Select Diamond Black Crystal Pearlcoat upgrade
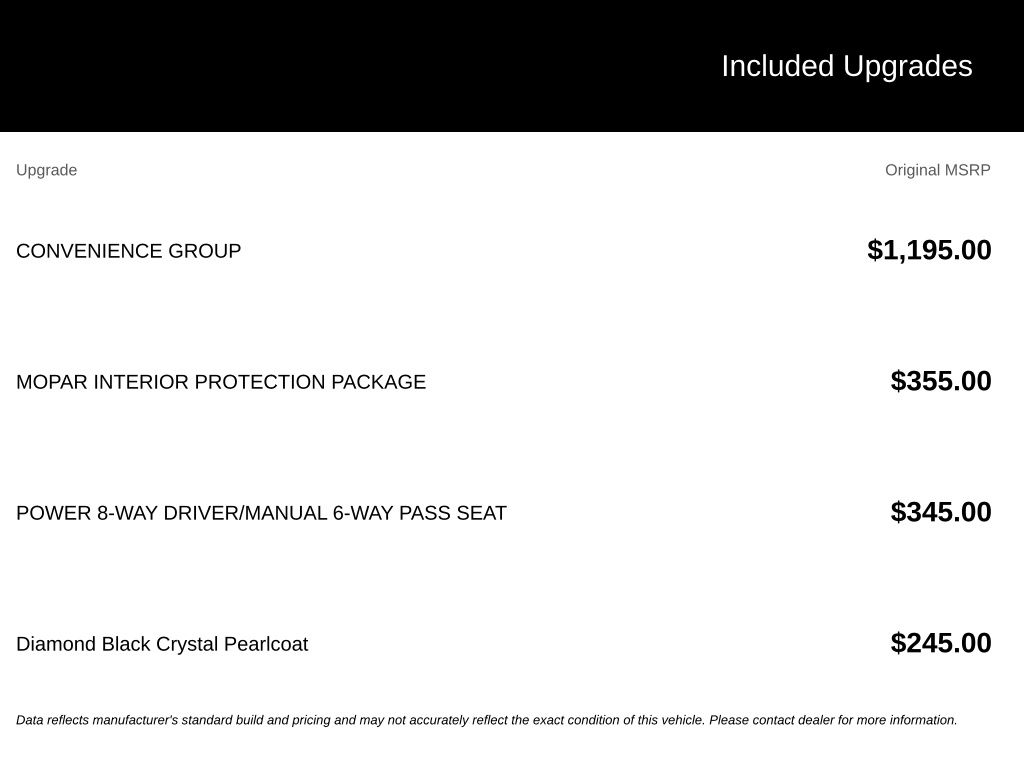Image resolution: width=1024 pixels, height=768 pixels. click(x=162, y=644)
